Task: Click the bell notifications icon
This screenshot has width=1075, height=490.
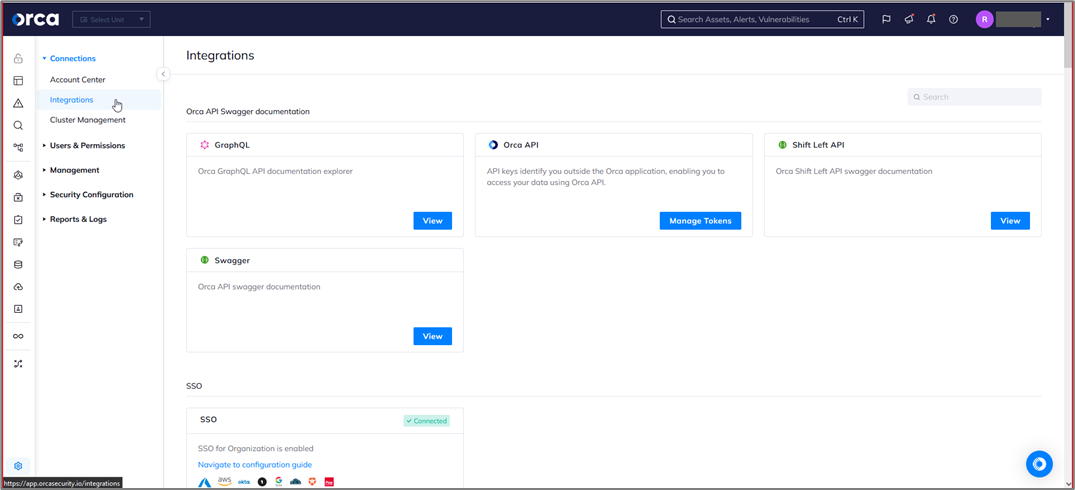Action: pos(931,19)
